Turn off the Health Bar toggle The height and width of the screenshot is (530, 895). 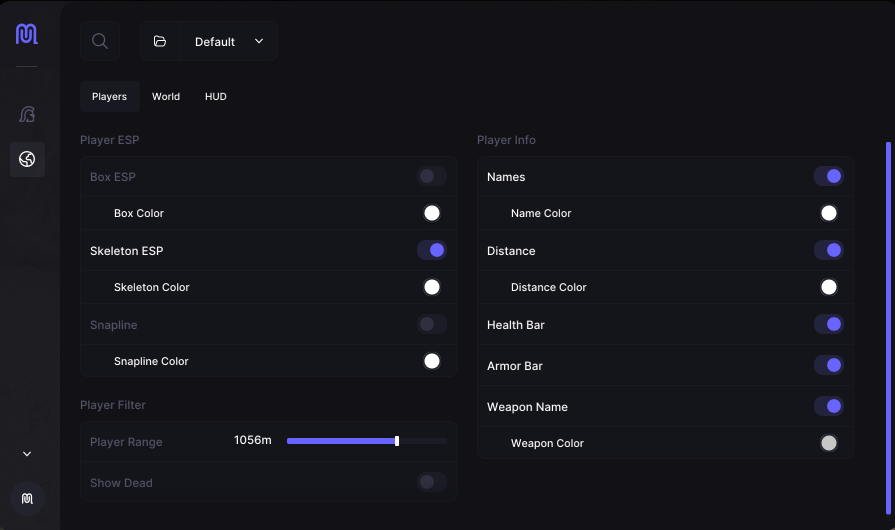point(828,324)
